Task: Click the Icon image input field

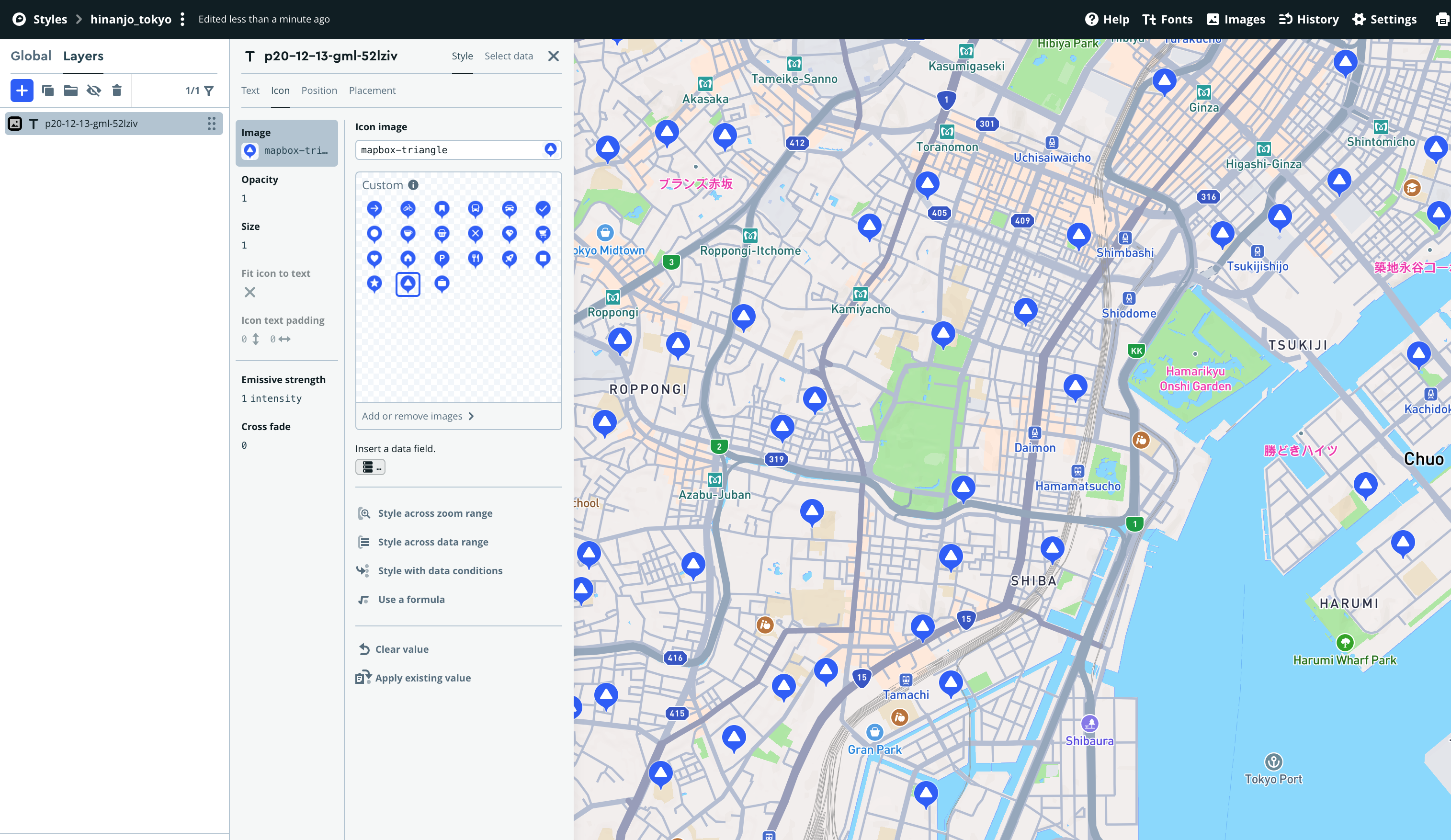Action: (x=449, y=150)
